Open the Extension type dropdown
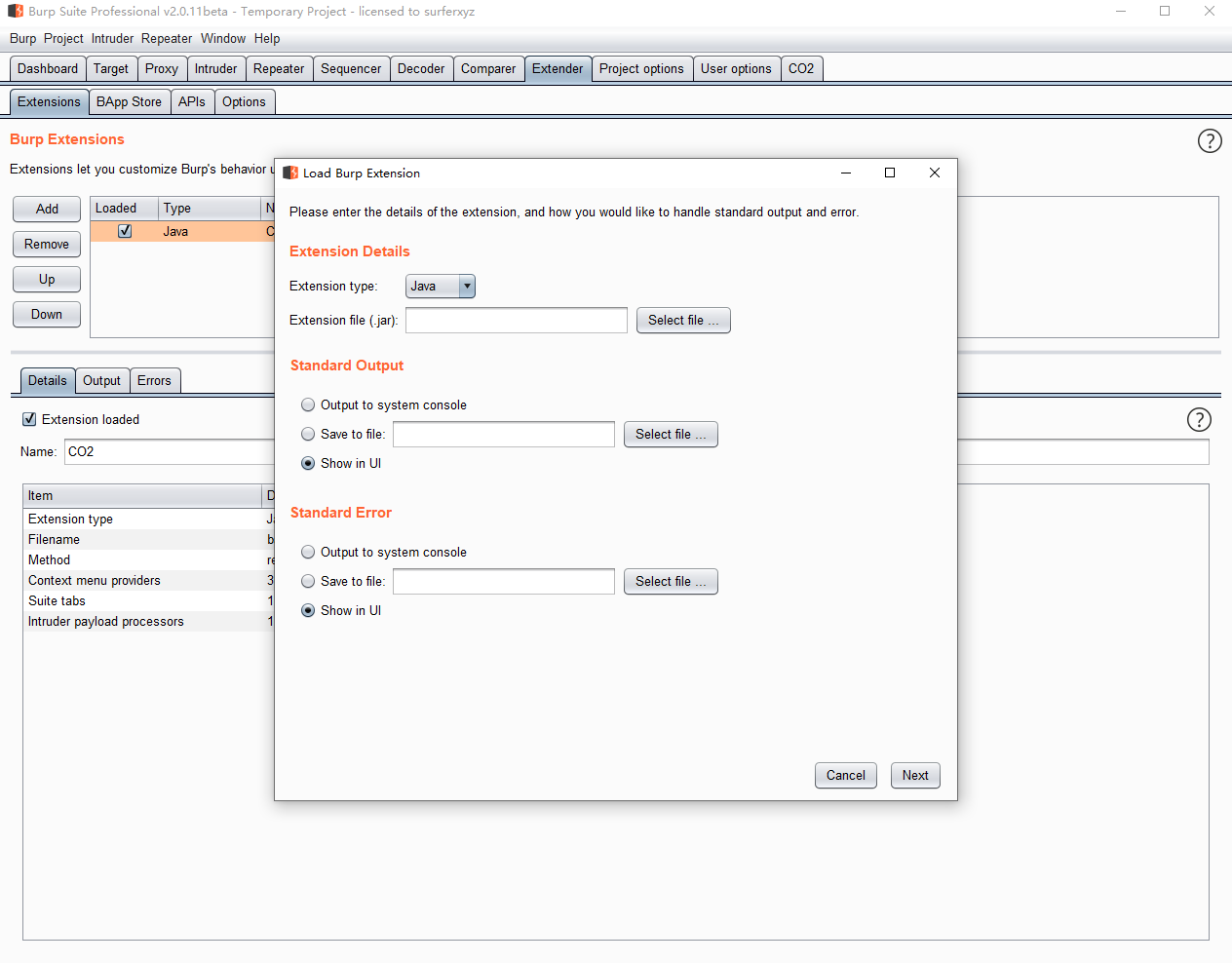Screen dimensions: 1232x963 pyautogui.click(x=441, y=287)
